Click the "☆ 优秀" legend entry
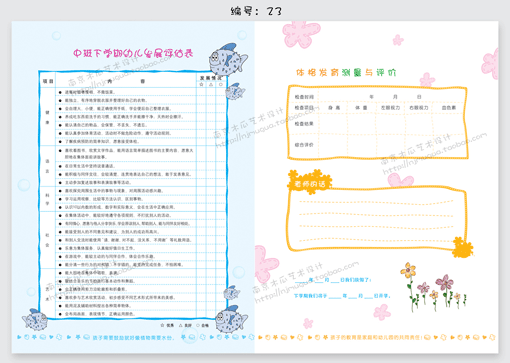510x363 pixels. coord(167,325)
